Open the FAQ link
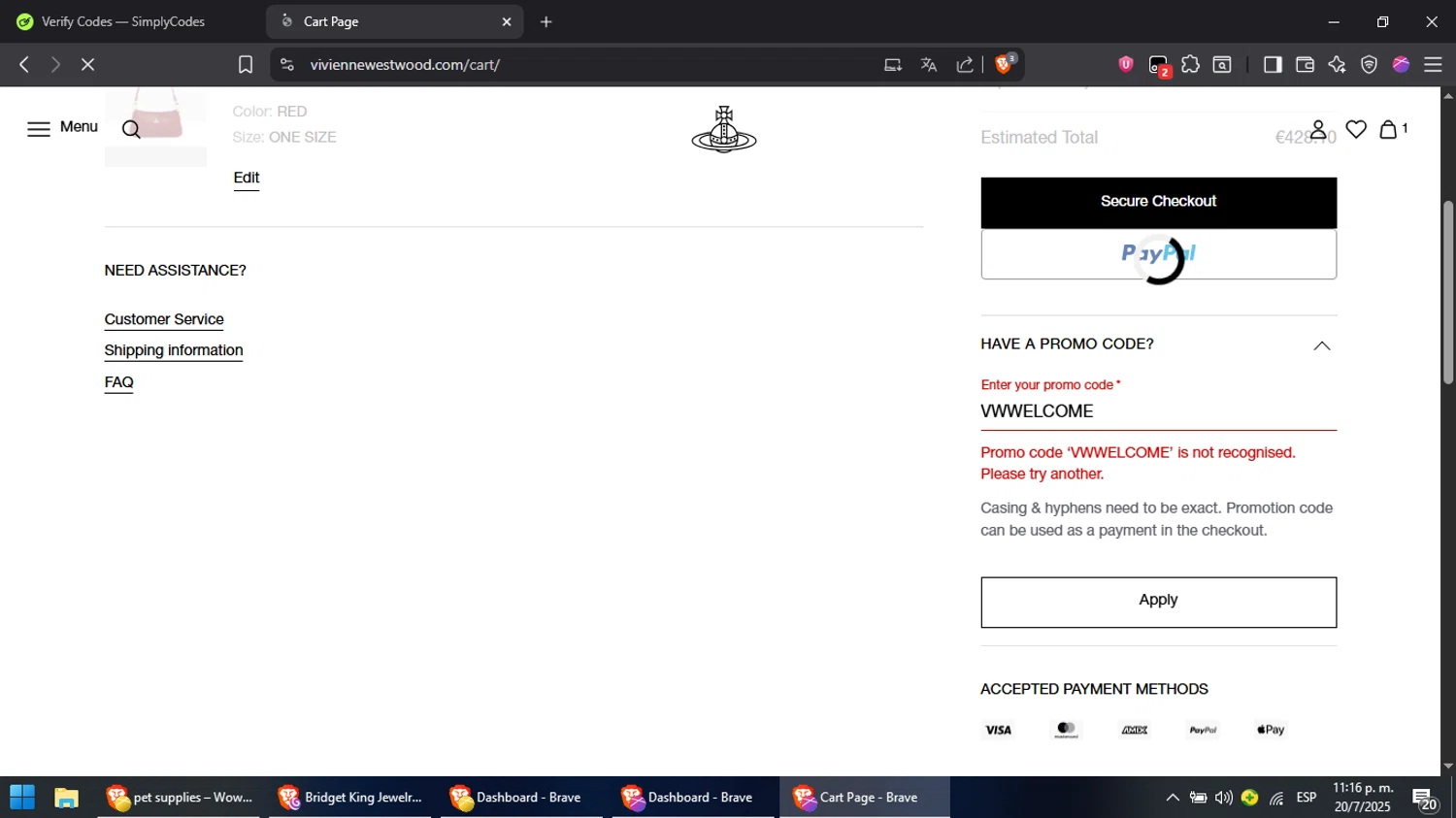This screenshot has height=818, width=1456. click(x=118, y=382)
